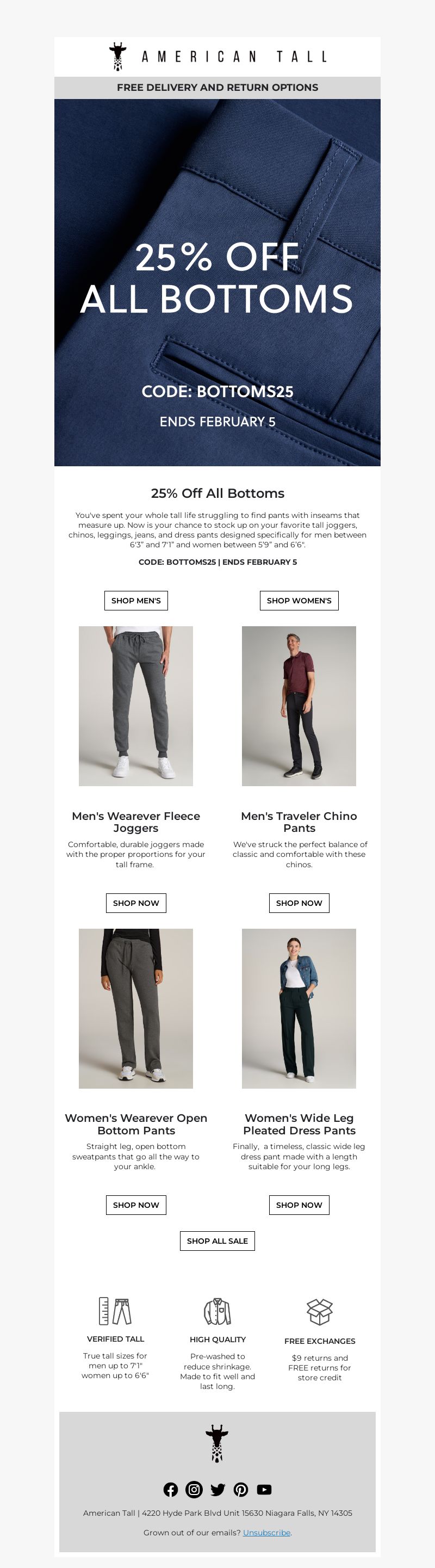This screenshot has height=1568, width=435.
Task: Open the Instagram social icon
Action: (194, 1489)
